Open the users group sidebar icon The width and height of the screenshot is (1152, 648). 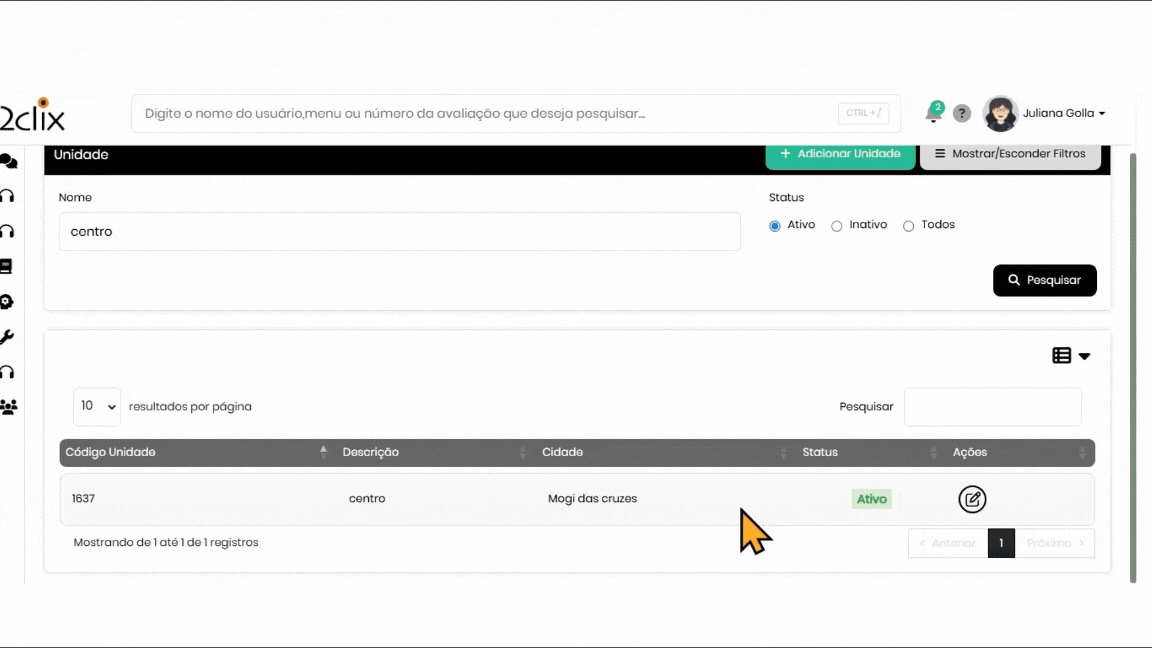(x=9, y=407)
